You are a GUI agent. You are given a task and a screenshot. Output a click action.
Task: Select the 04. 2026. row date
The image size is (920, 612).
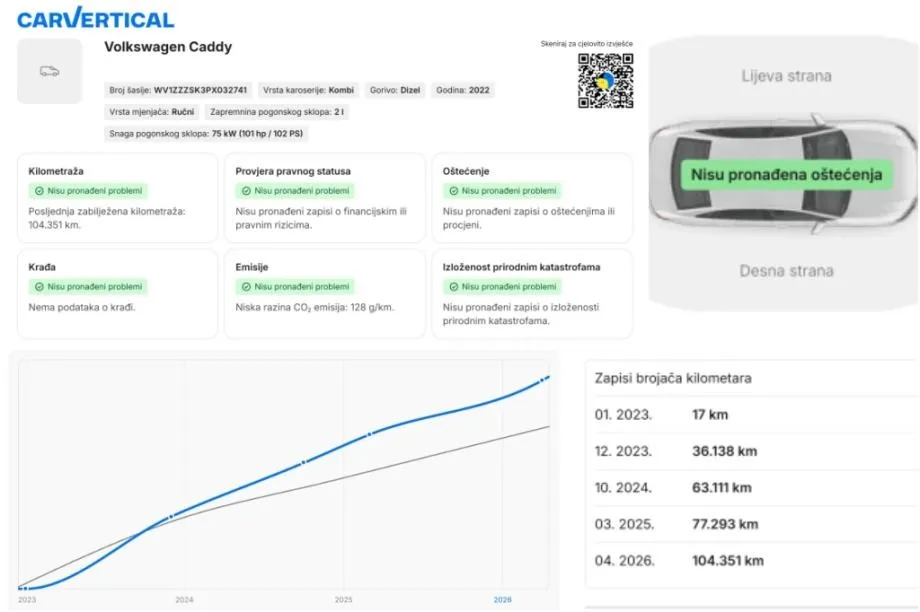click(x=624, y=560)
